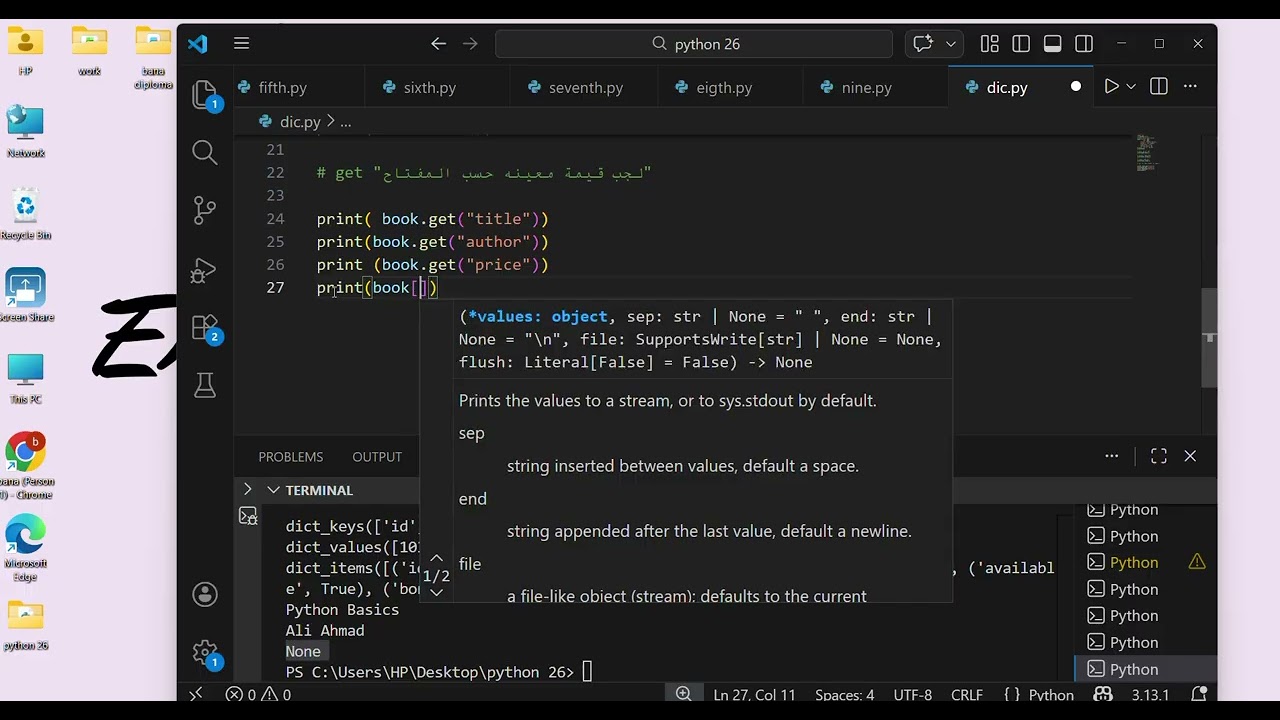Expand the panel side chevron

click(x=247, y=490)
